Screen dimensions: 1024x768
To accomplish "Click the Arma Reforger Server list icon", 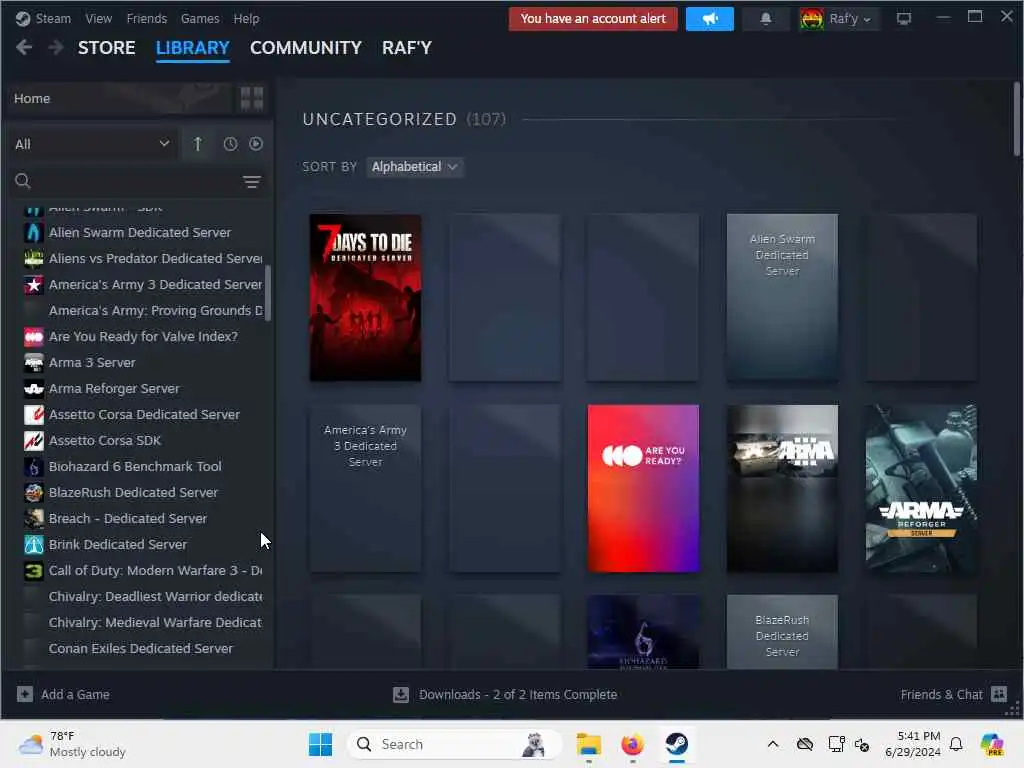I will (x=33, y=389).
